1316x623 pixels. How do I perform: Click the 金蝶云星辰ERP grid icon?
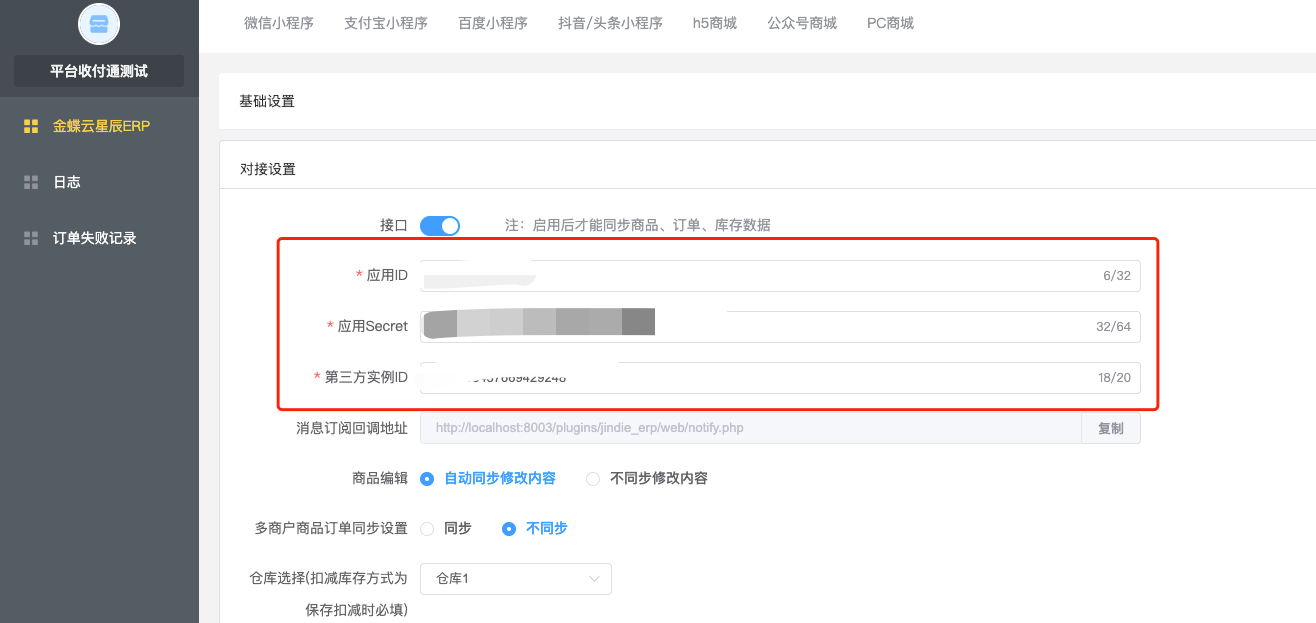tap(31, 126)
